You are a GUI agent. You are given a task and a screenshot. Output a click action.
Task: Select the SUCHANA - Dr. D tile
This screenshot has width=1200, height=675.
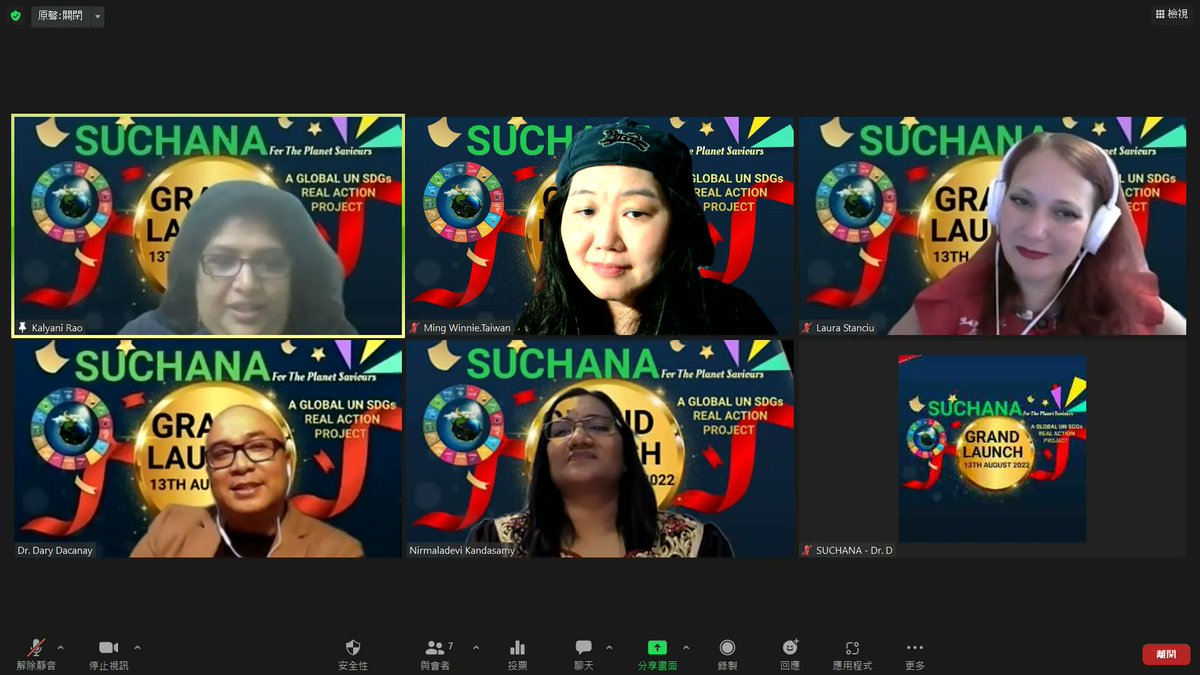pyautogui.click(x=992, y=448)
